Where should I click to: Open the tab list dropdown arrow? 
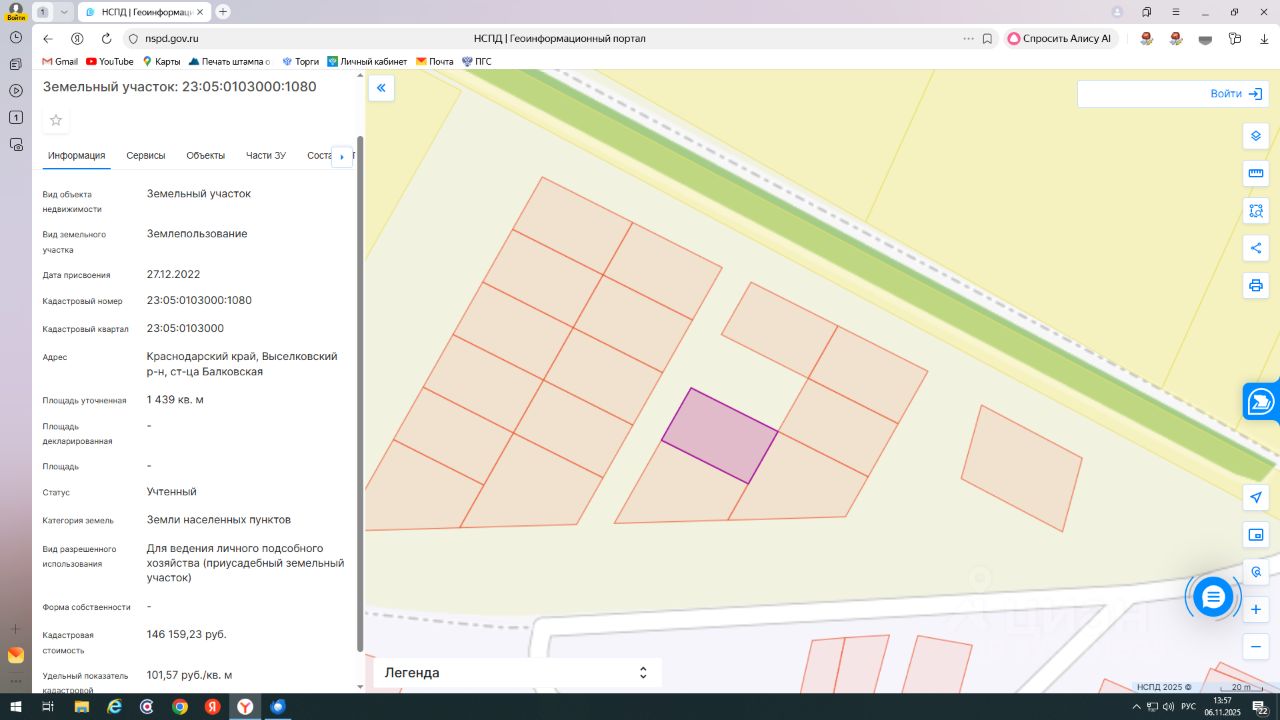click(64, 12)
